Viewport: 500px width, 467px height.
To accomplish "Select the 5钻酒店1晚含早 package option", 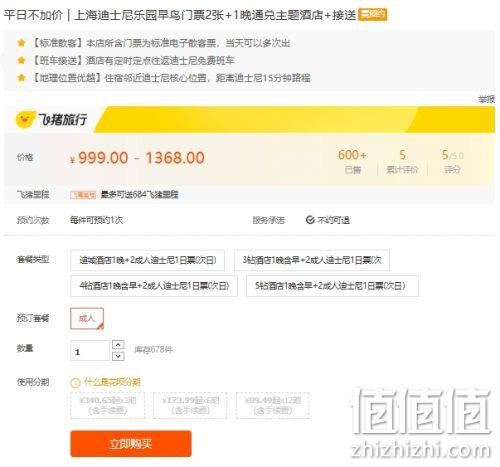I will [332, 286].
